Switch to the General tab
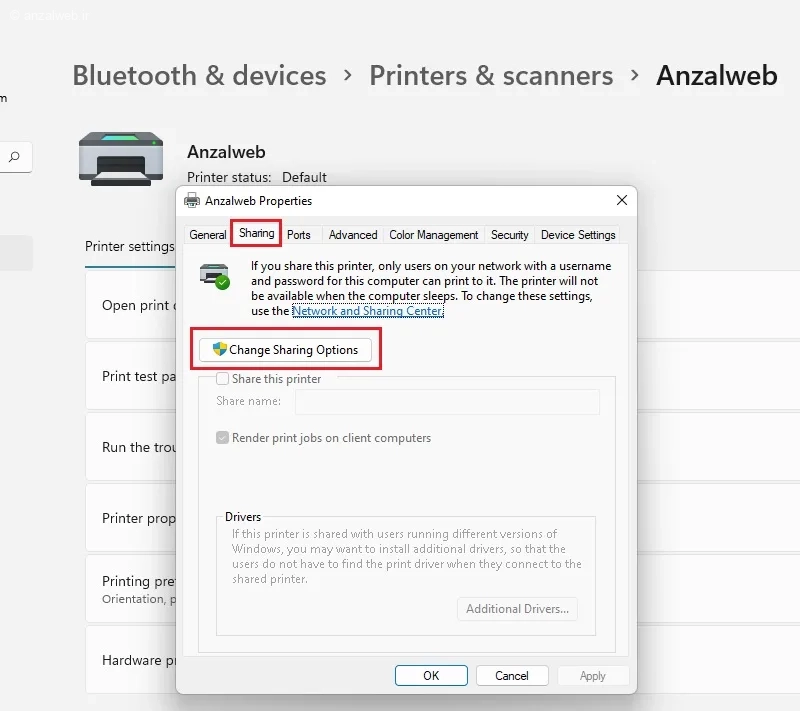 (x=208, y=235)
